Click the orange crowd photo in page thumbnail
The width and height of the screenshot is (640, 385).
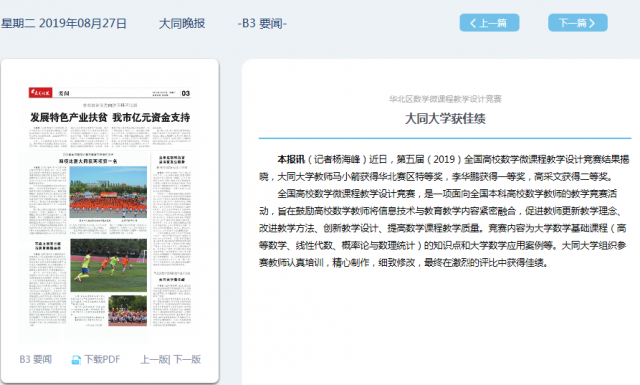[x=108, y=192]
